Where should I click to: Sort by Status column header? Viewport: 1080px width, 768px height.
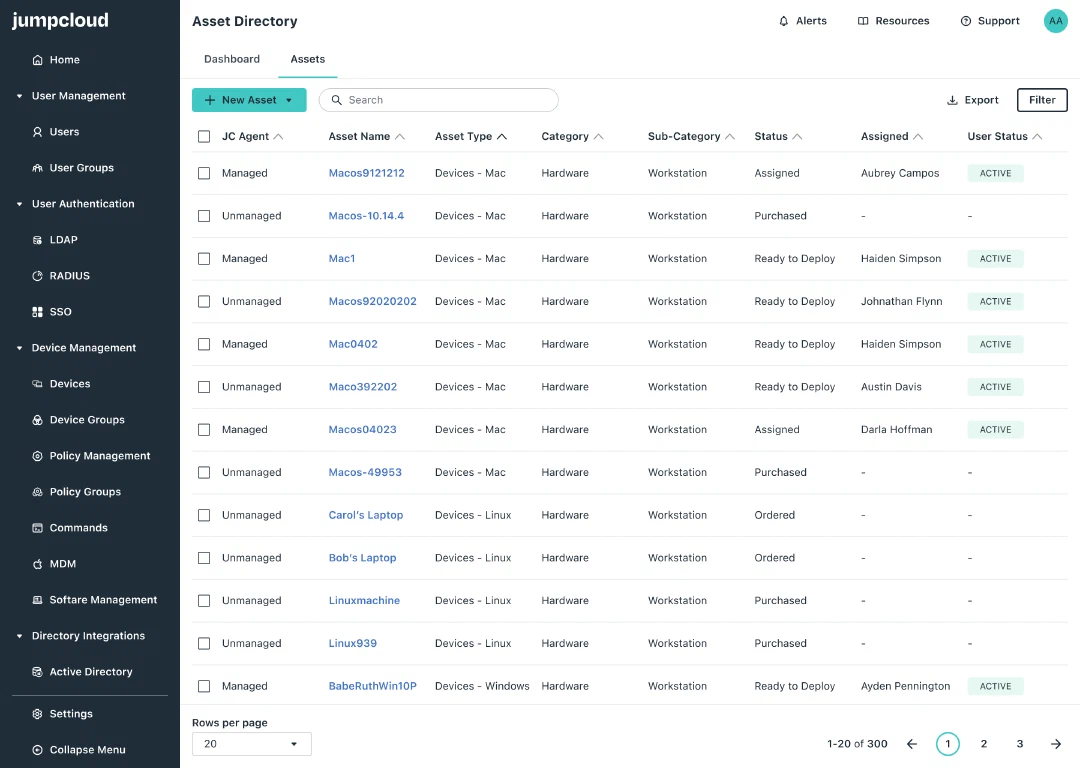(x=778, y=136)
